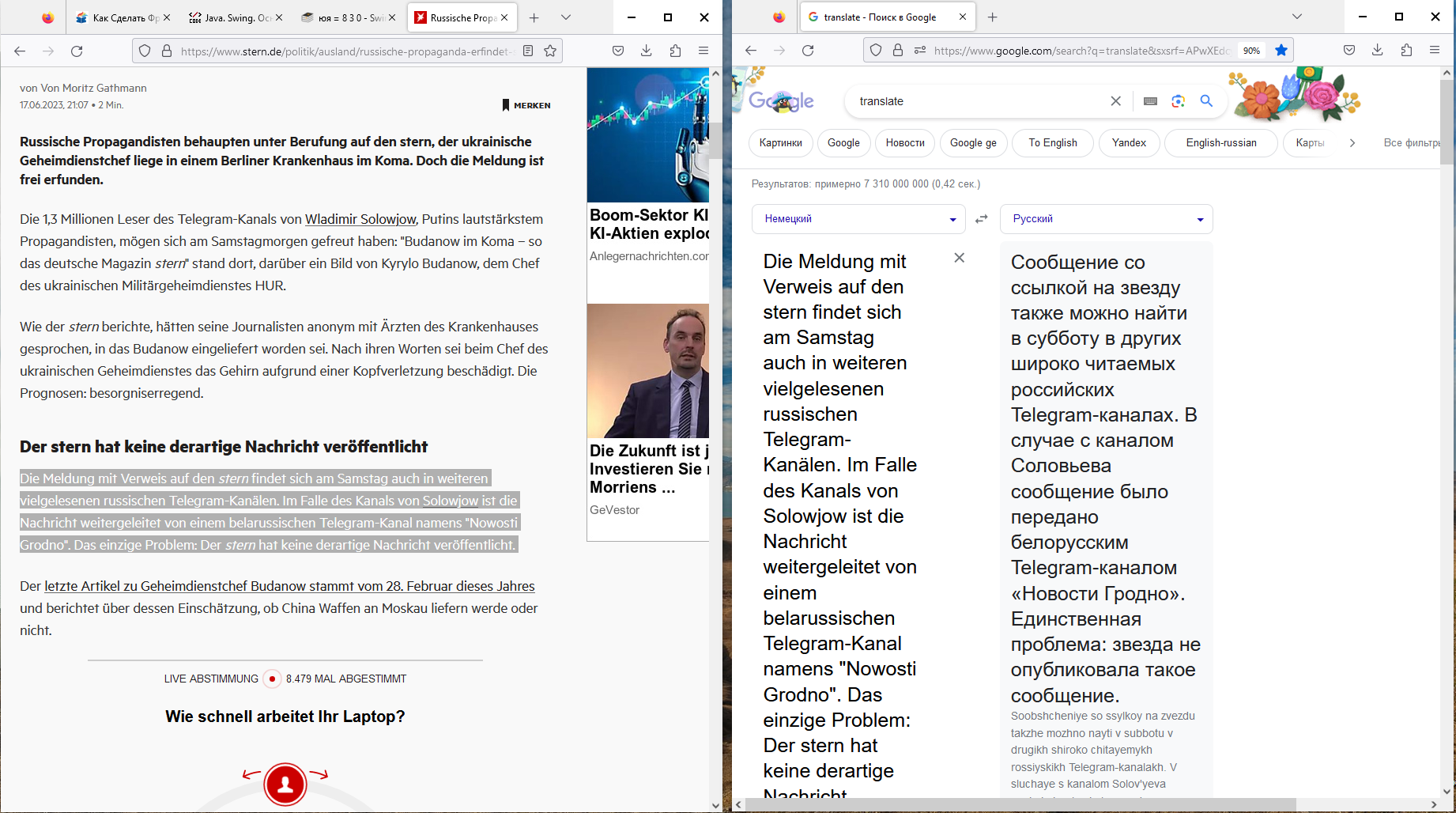Open Google search by image camera icon
This screenshot has width=1456, height=813.
[x=1178, y=101]
